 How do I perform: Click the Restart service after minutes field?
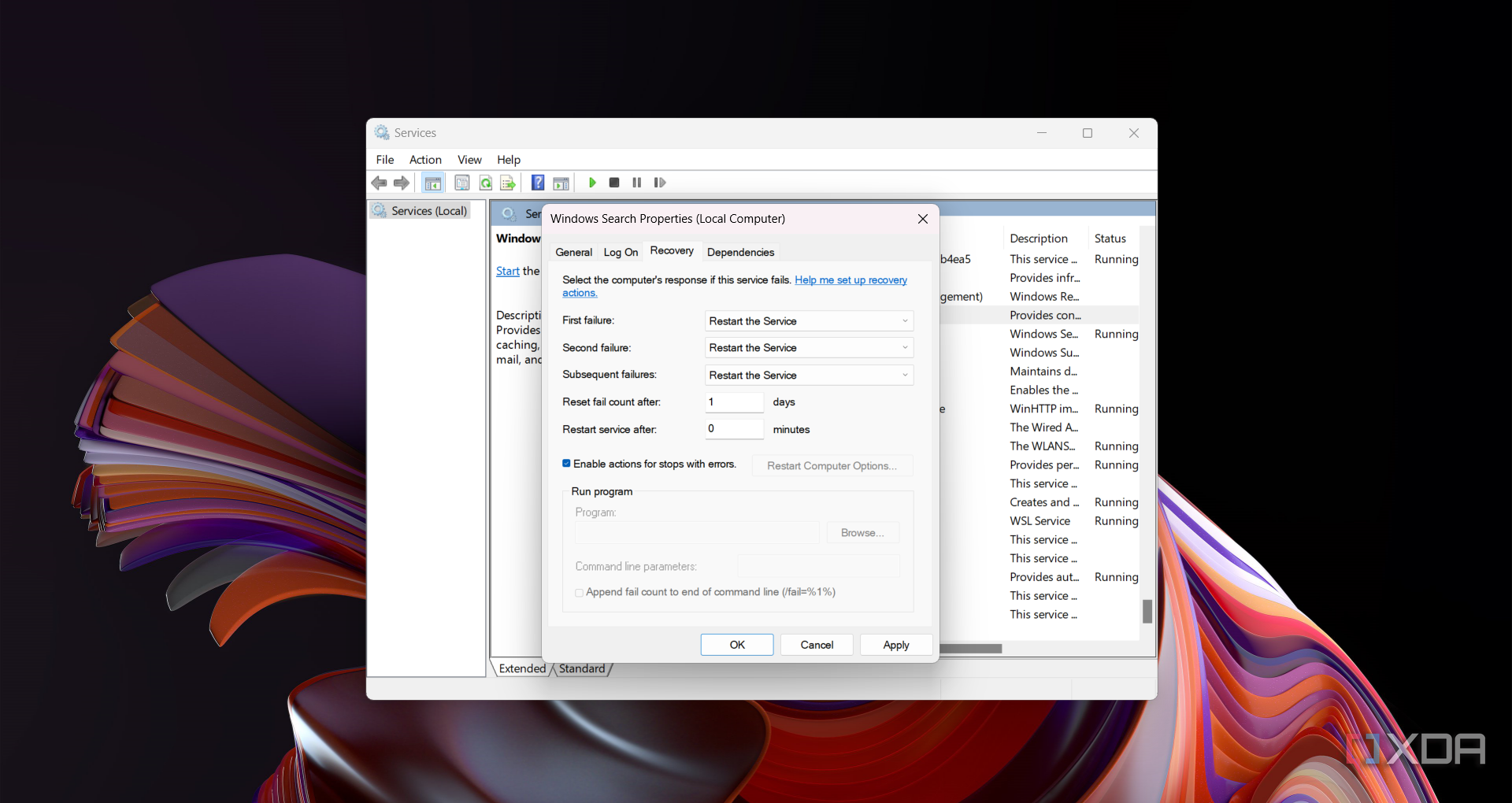734,429
